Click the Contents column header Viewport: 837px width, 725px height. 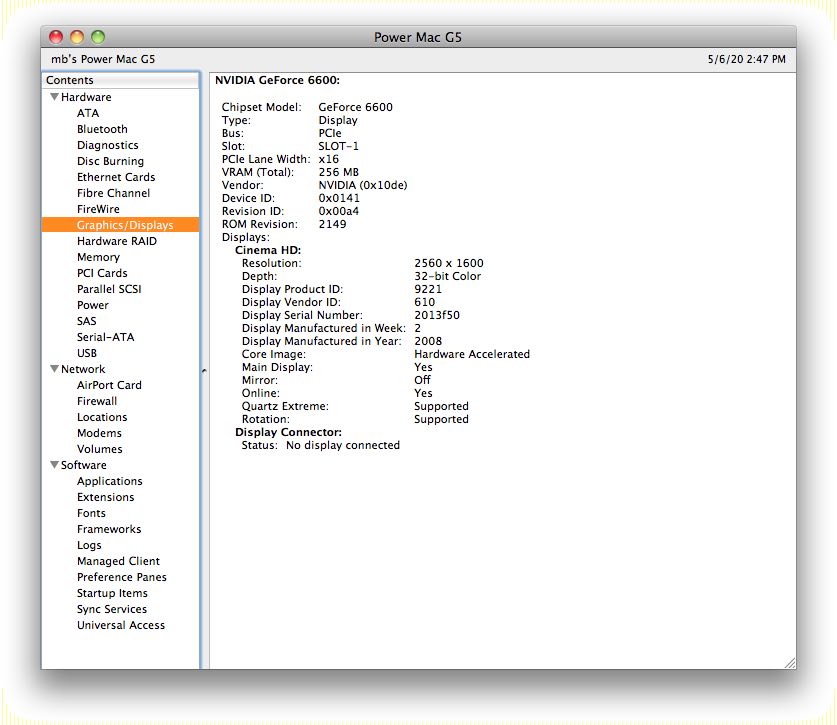(x=121, y=80)
